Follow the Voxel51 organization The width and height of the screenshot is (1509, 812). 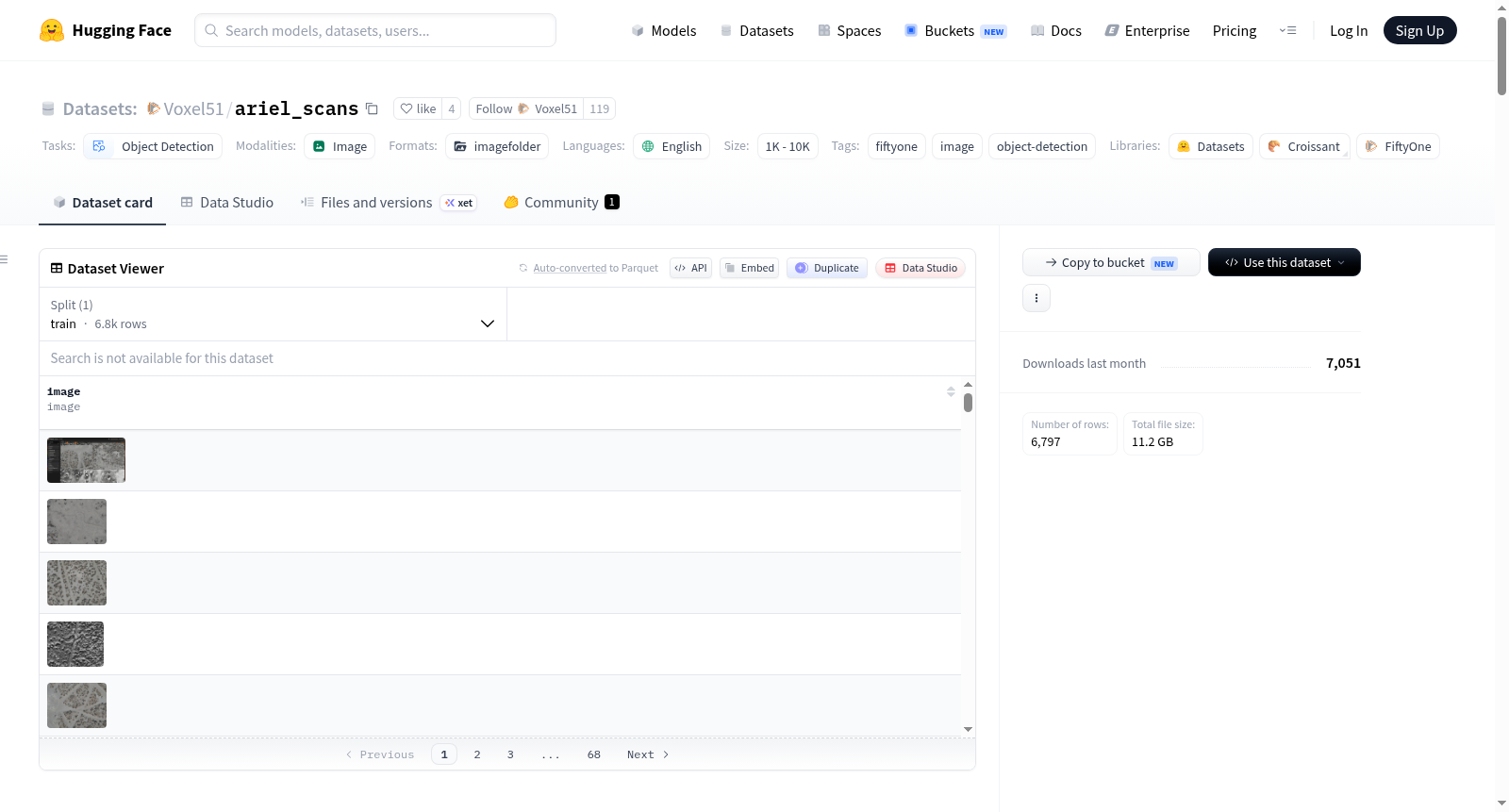pyautogui.click(x=526, y=108)
